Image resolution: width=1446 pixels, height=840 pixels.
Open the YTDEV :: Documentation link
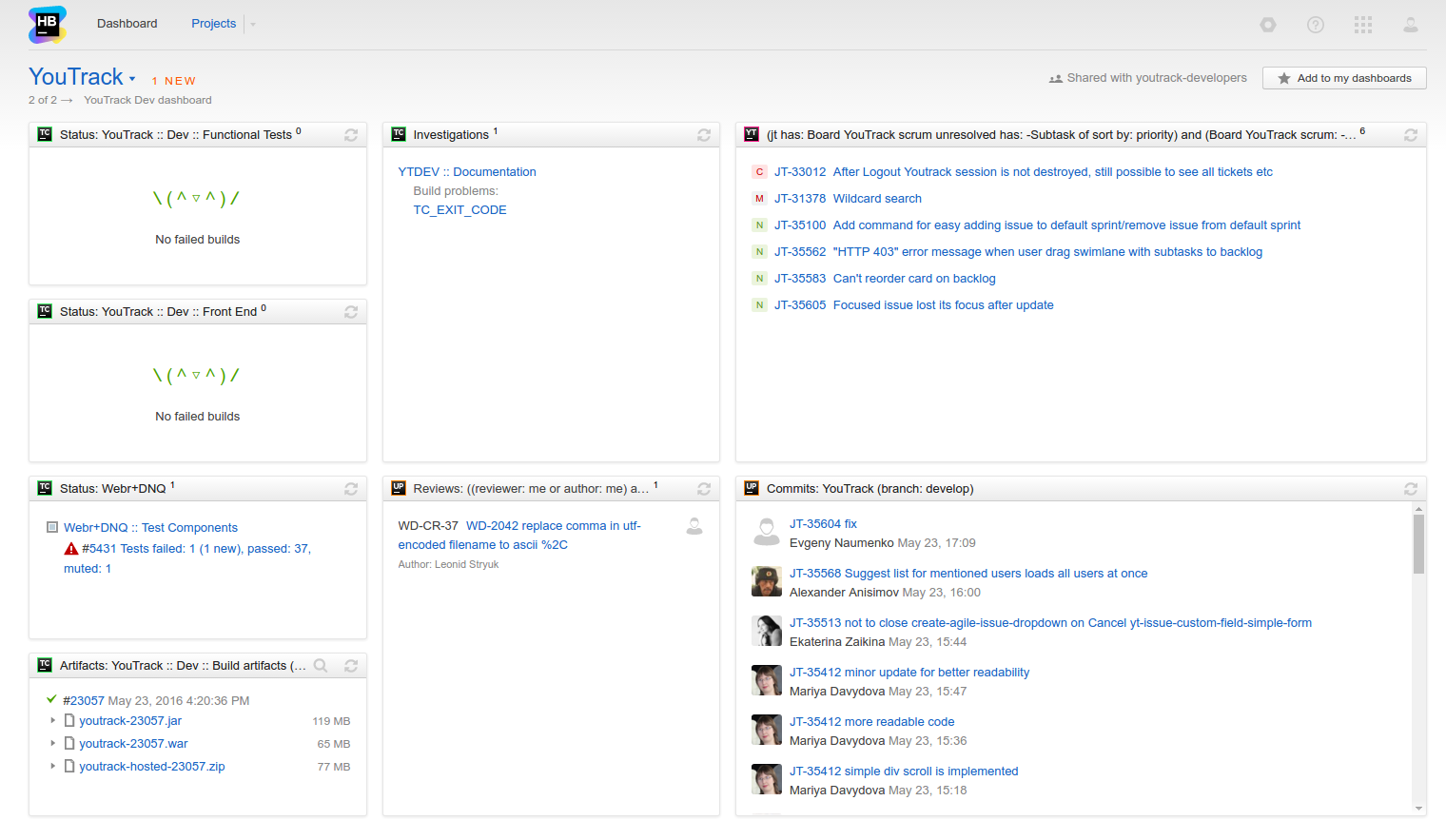coord(467,172)
